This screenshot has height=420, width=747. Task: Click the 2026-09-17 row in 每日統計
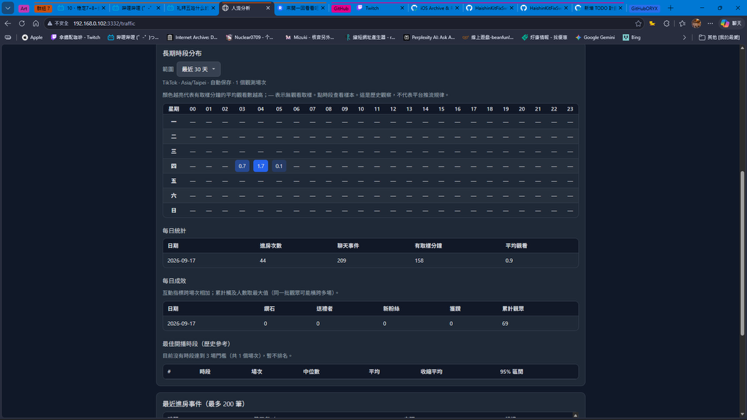370,260
